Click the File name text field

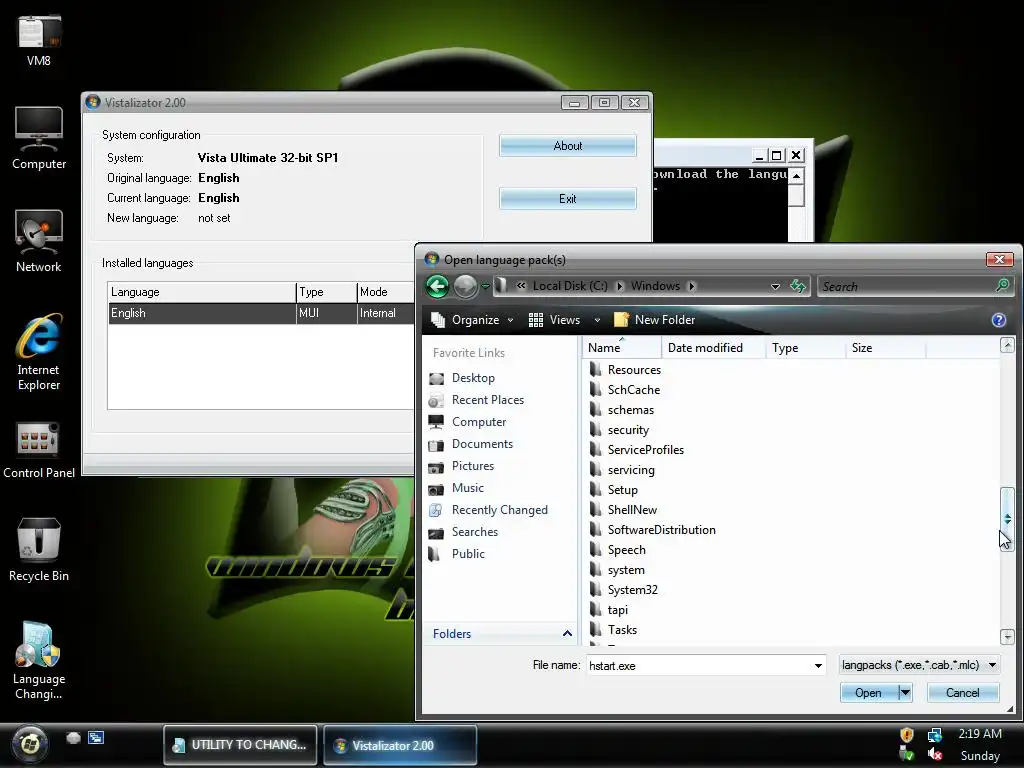(699, 665)
